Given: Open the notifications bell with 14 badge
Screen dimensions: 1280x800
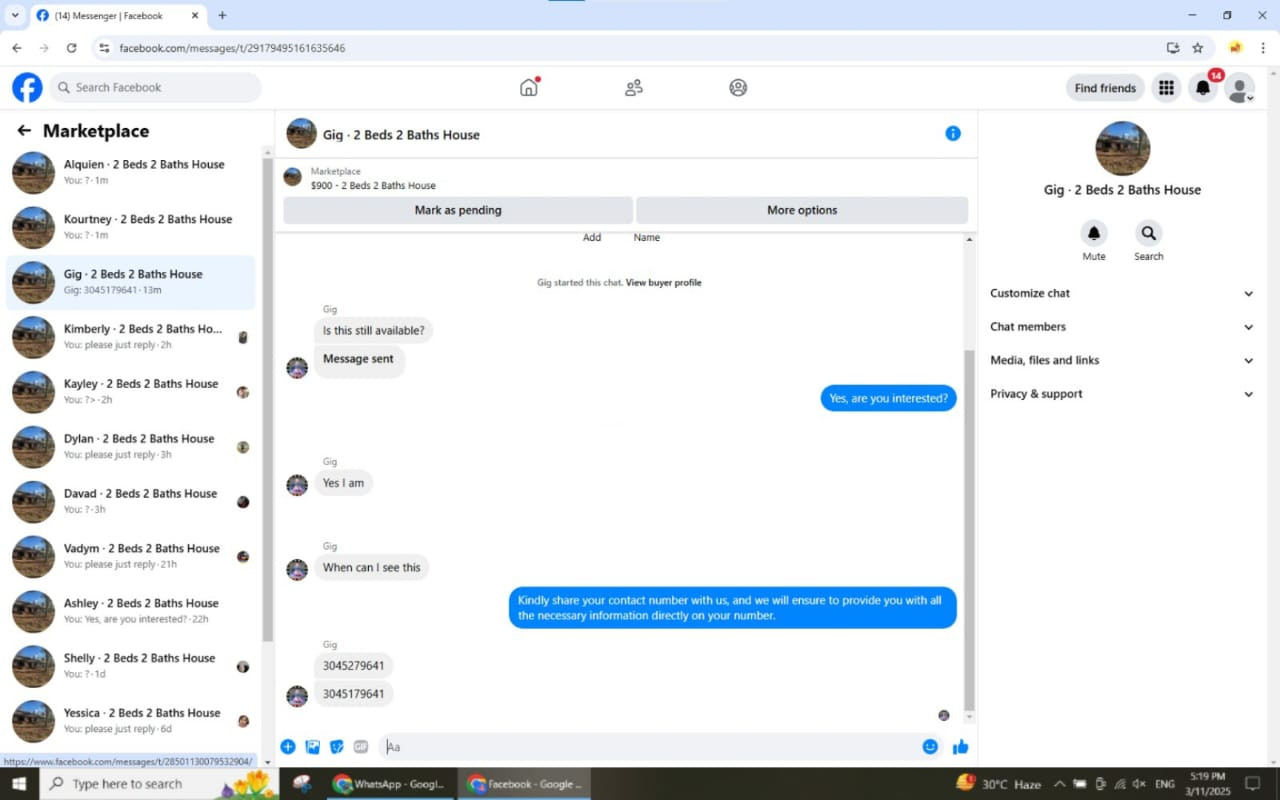Looking at the screenshot, I should (x=1203, y=88).
